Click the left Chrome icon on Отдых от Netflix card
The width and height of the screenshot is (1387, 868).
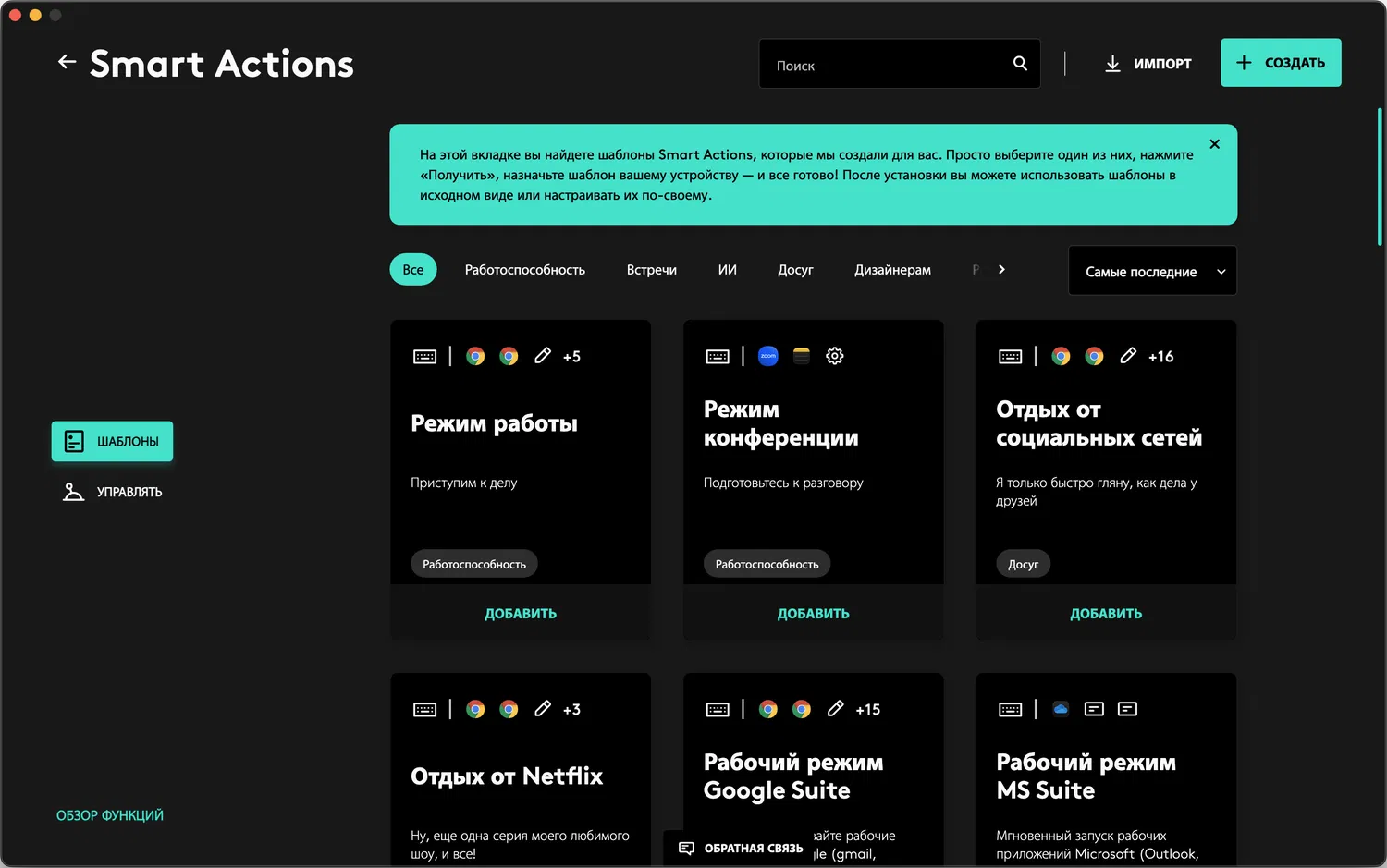pos(475,709)
